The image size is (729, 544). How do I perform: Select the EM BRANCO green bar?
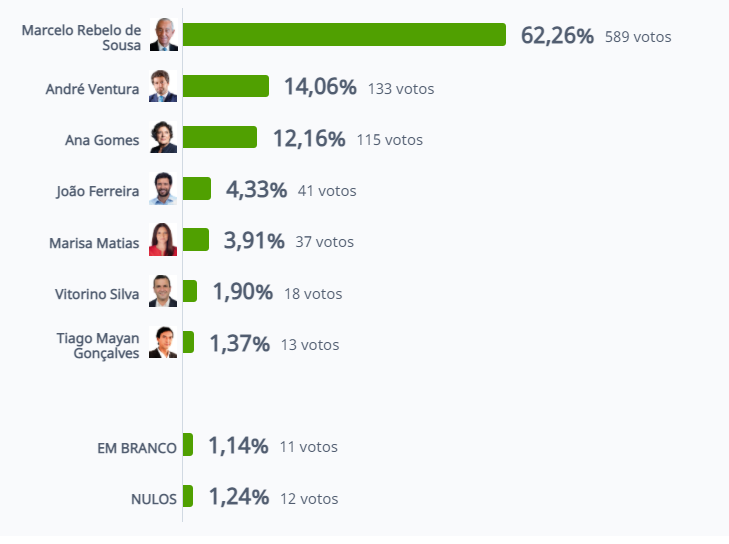188,444
